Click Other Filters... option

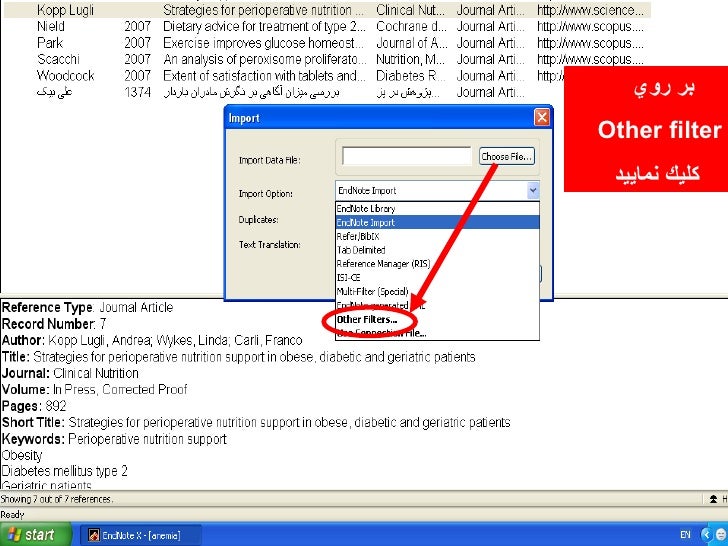(437, 319)
